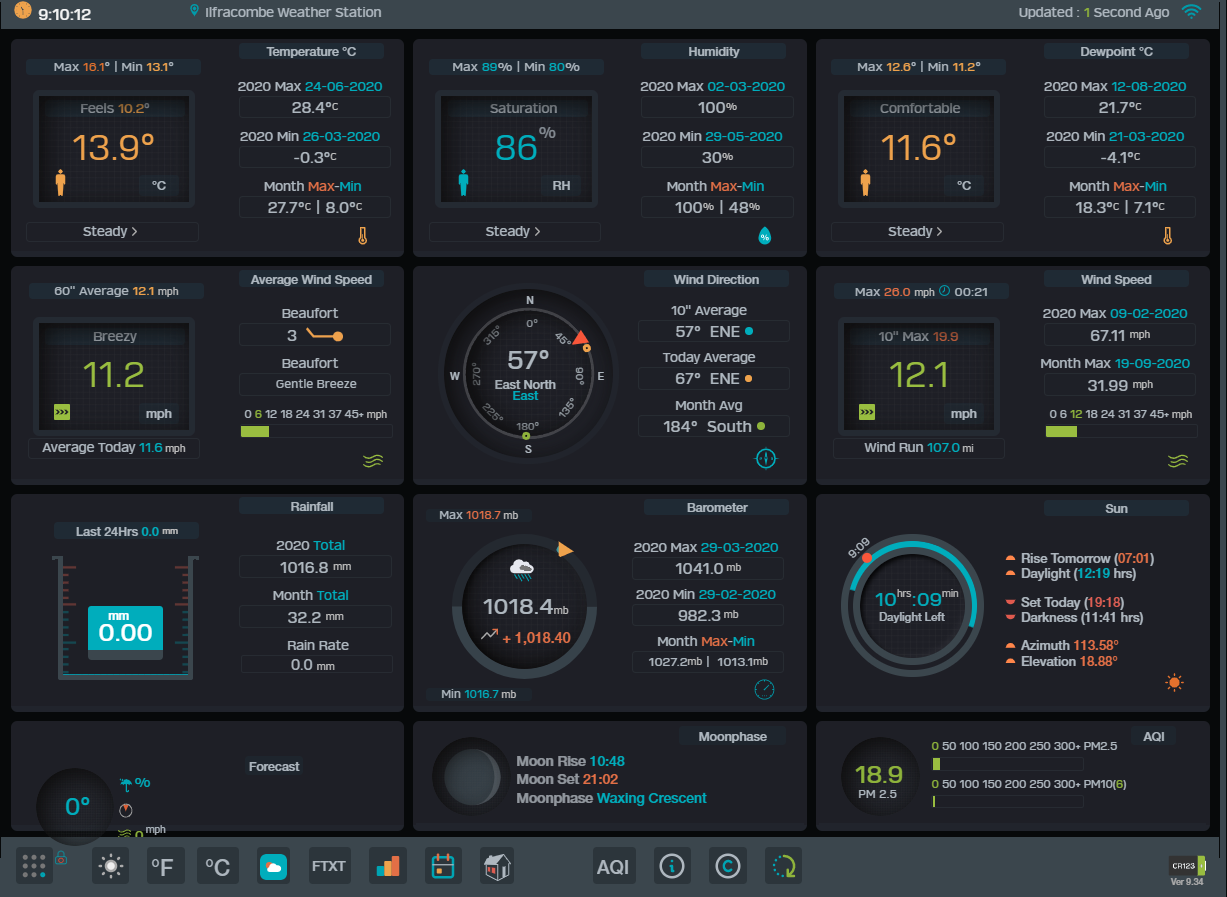1227x897 pixels.
Task: Open the bar chart icon
Action: pos(387,866)
